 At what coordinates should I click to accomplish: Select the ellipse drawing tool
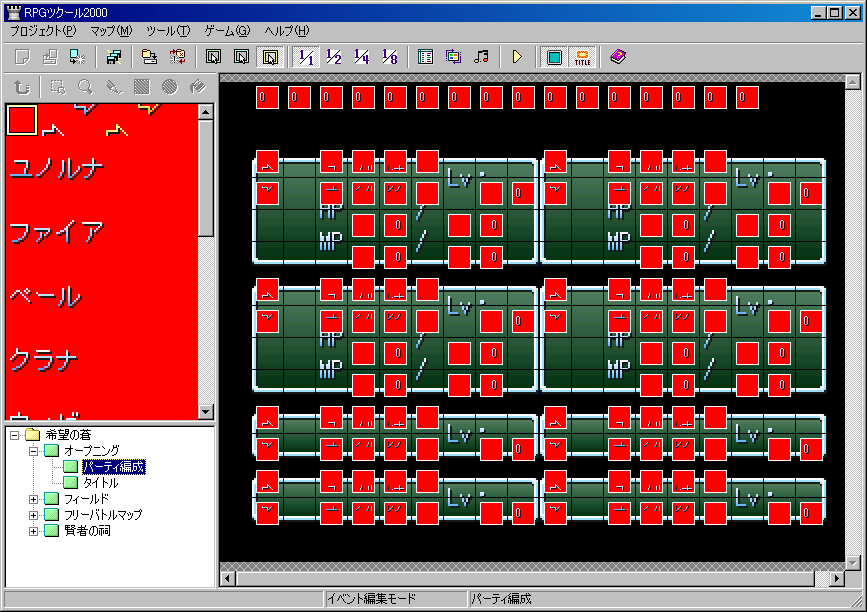[x=170, y=87]
